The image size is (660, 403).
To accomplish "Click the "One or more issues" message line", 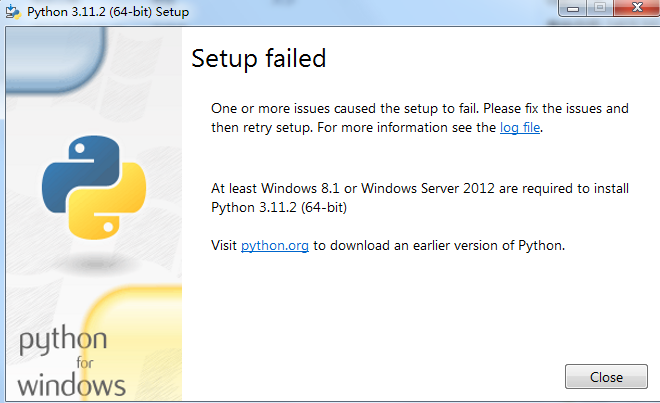I will pyautogui.click(x=419, y=107).
